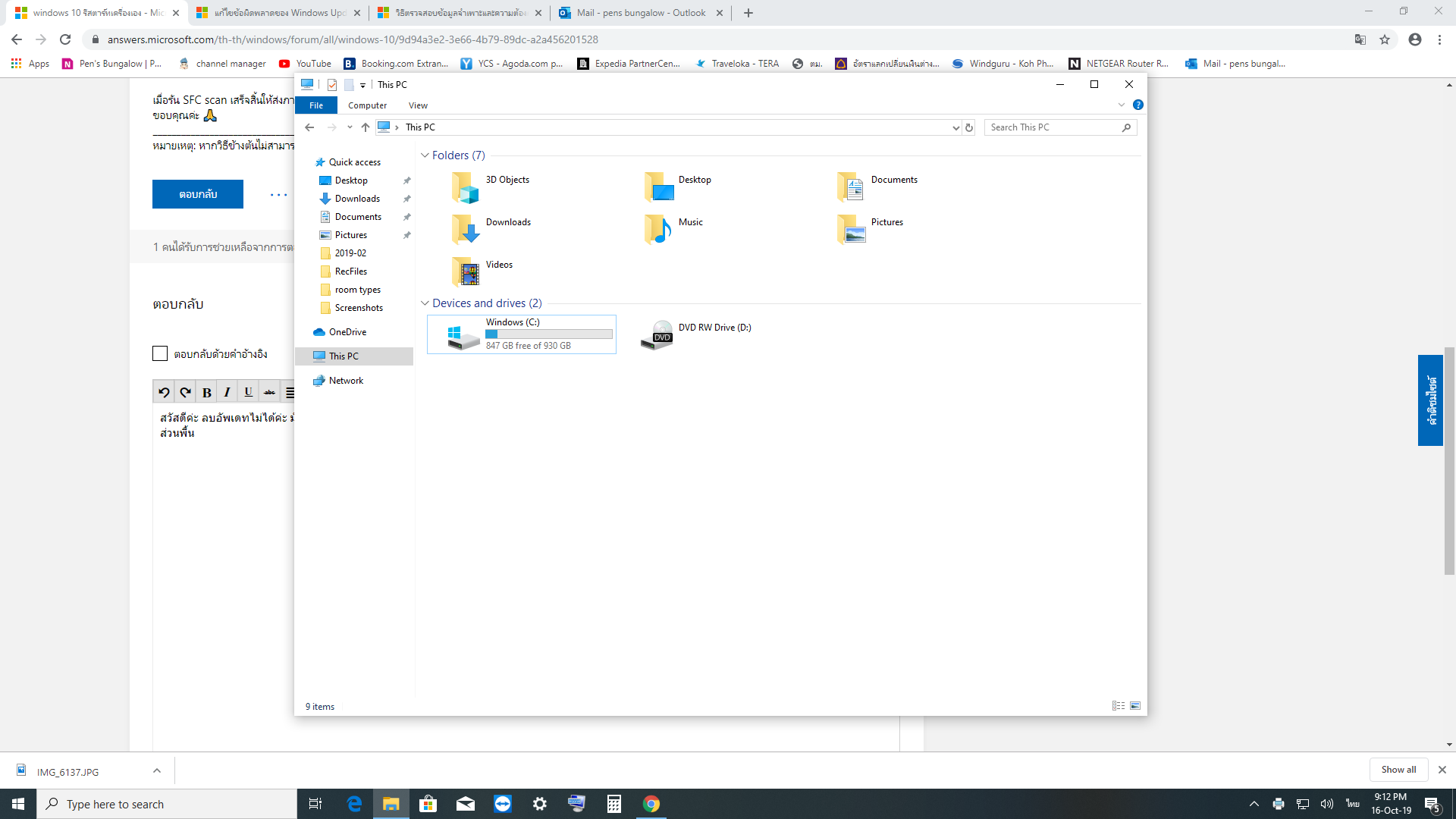Click the blue reply button on webpage
The width and height of the screenshot is (1456, 819).
pos(198,194)
